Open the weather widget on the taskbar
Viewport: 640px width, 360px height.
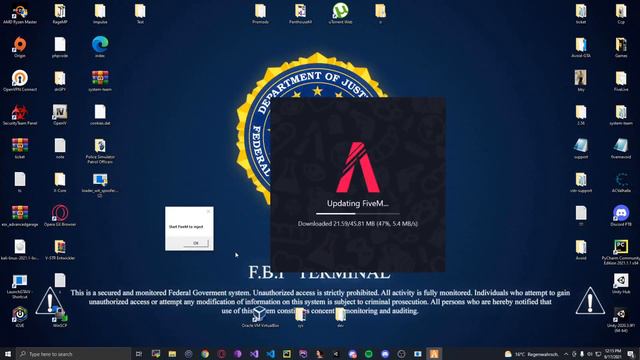click(531, 353)
